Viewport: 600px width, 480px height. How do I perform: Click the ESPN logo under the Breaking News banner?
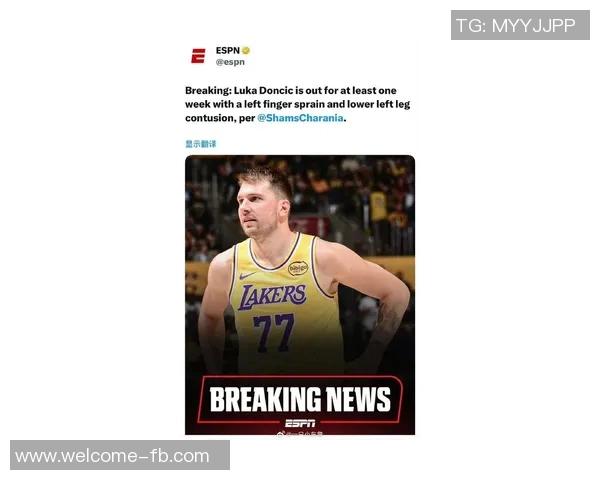300,423
